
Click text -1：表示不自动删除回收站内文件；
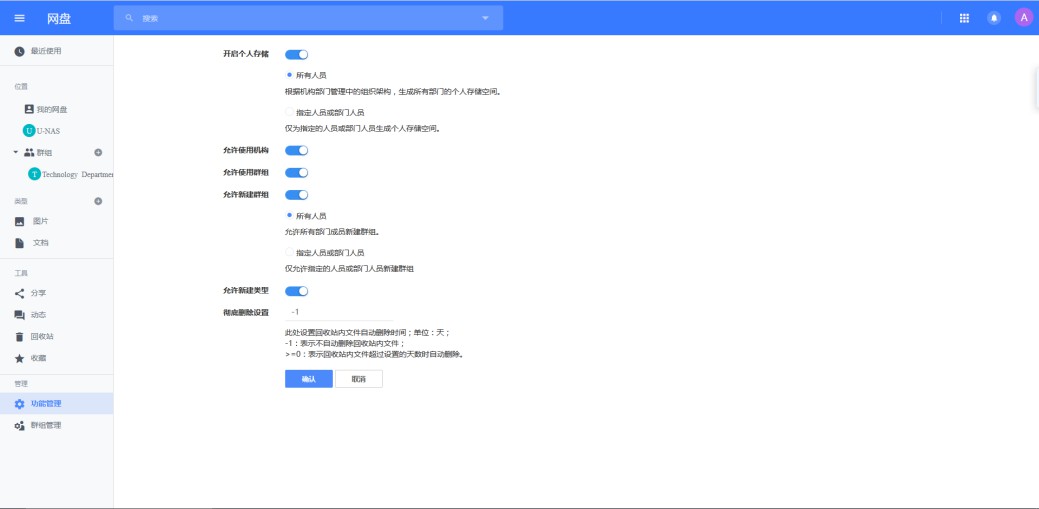[x=345, y=343]
